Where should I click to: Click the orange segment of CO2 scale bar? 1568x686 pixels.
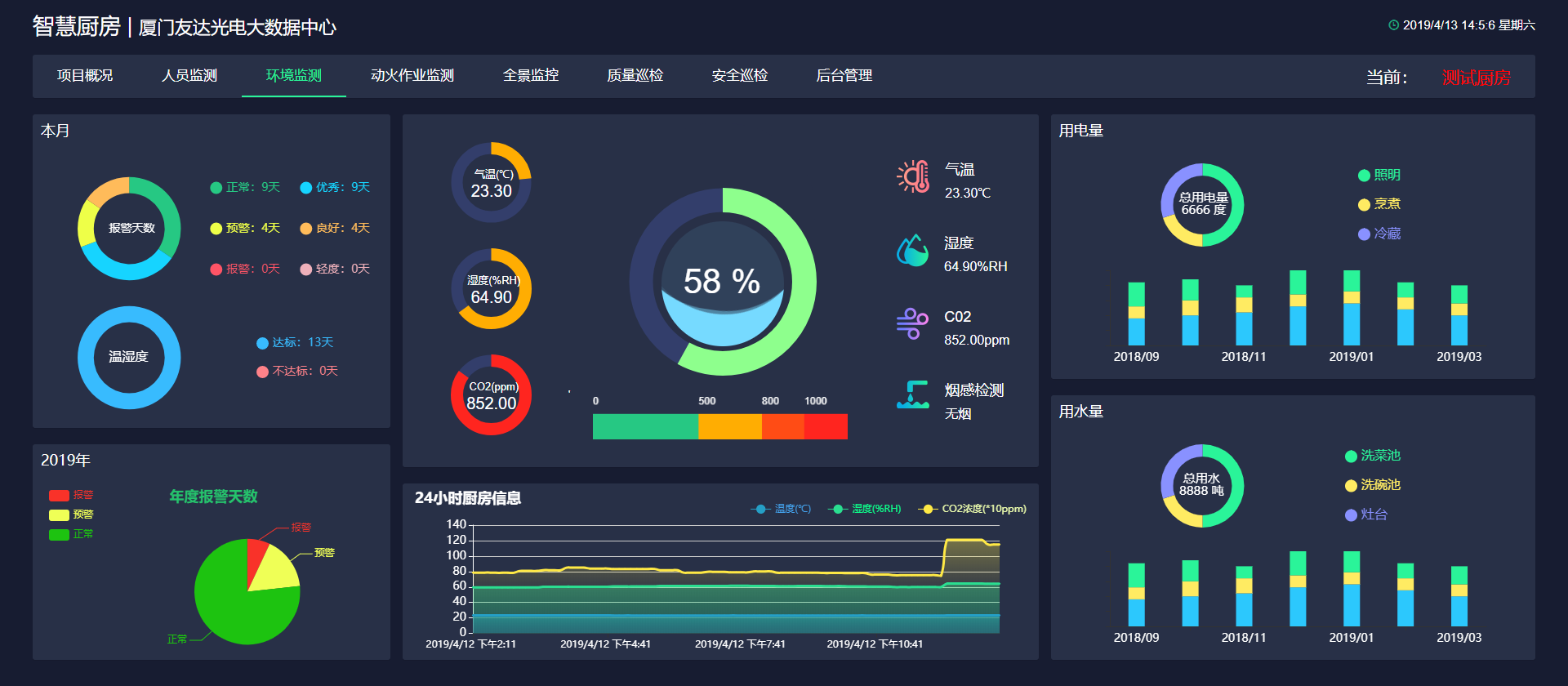pyautogui.click(x=729, y=426)
